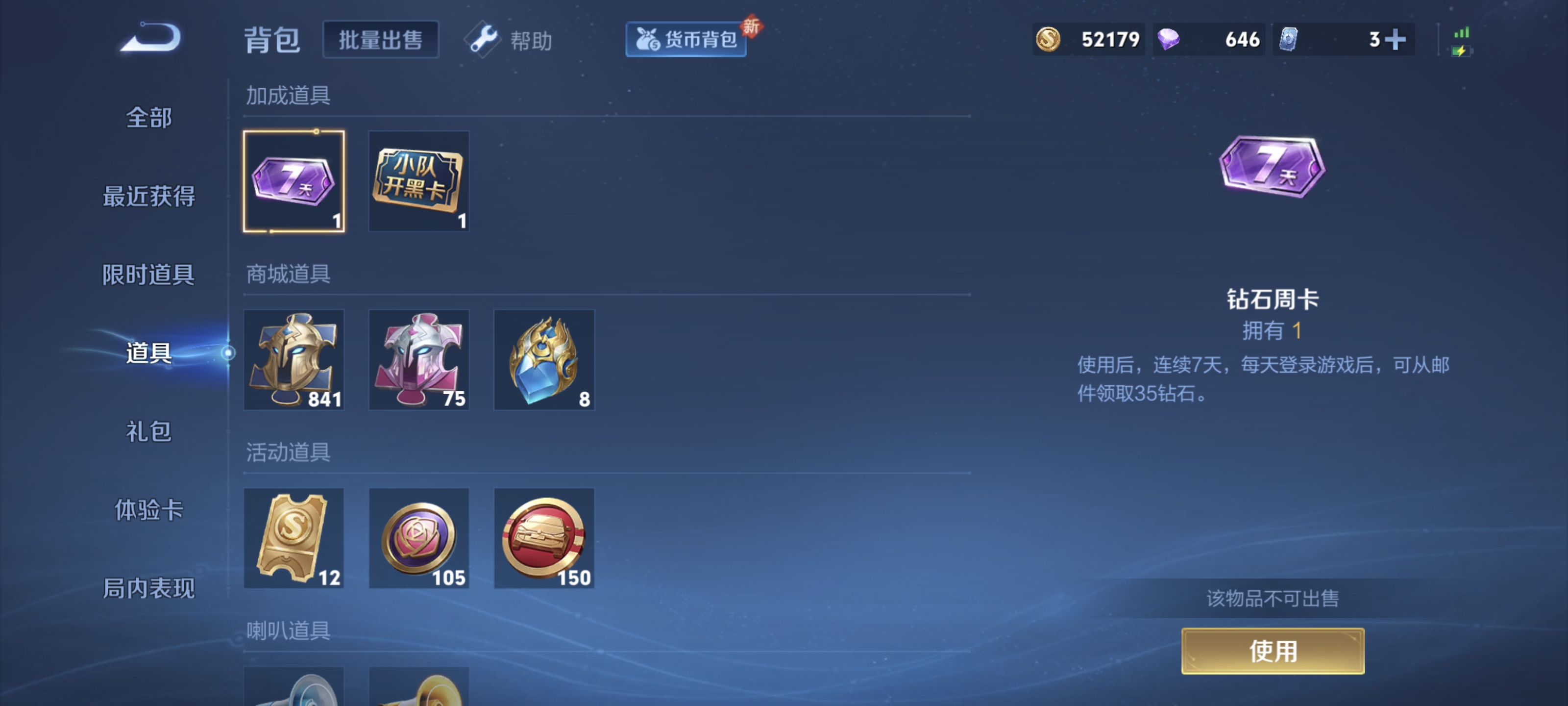Image resolution: width=1568 pixels, height=706 pixels.
Task: Open the 限时道具 tab
Action: [x=148, y=275]
